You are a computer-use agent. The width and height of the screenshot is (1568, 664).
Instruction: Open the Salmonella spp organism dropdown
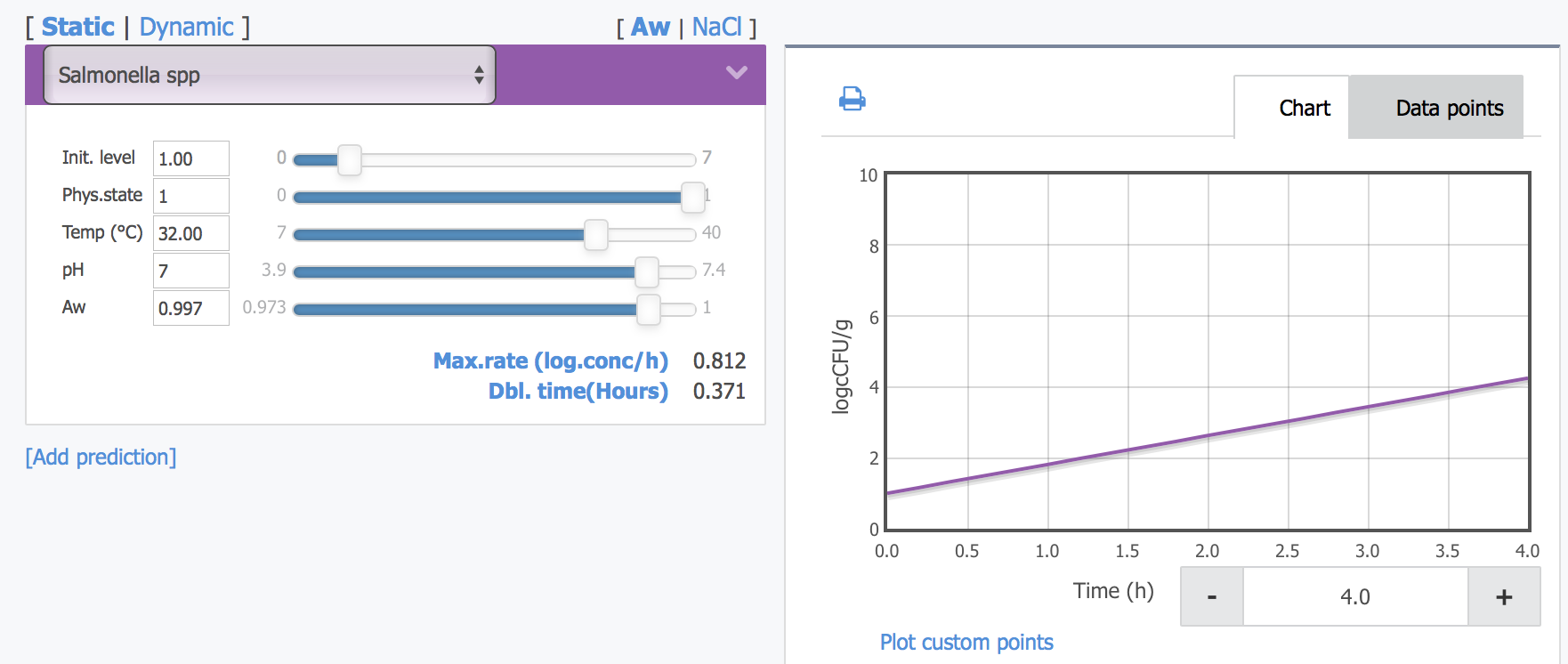tap(269, 75)
